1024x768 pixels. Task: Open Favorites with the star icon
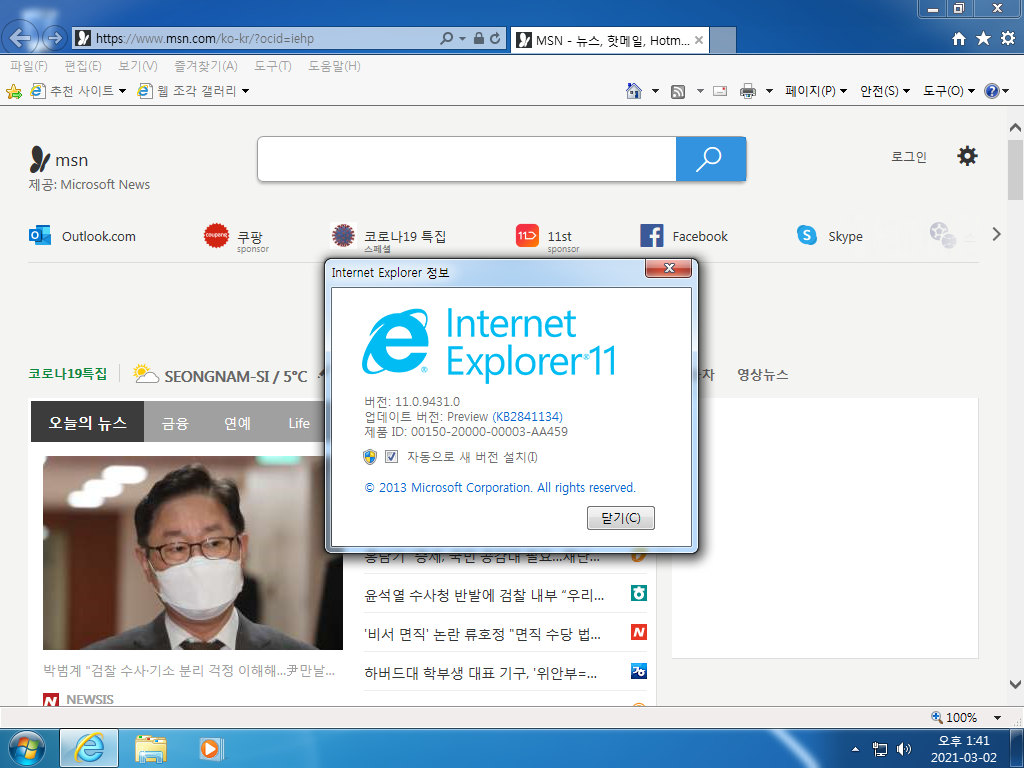pyautogui.click(x=984, y=39)
